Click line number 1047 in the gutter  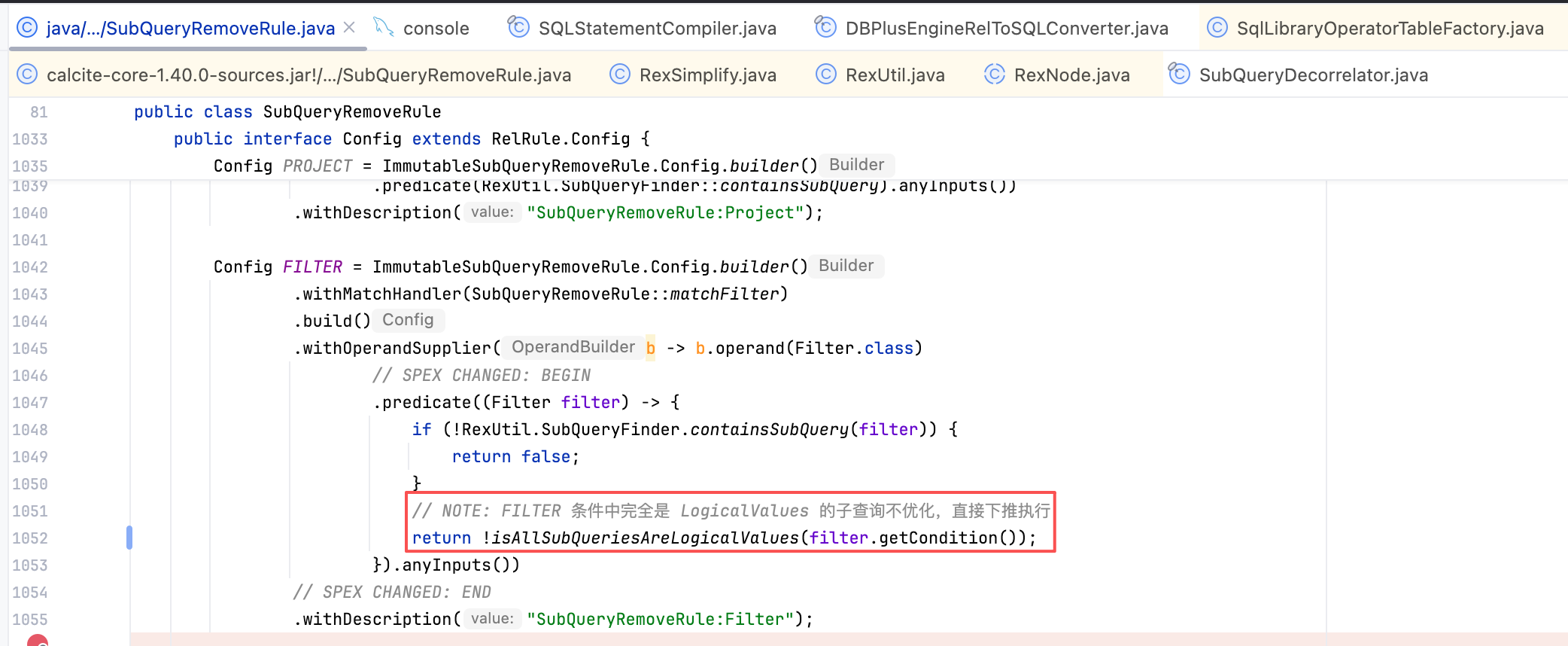pyautogui.click(x=30, y=403)
